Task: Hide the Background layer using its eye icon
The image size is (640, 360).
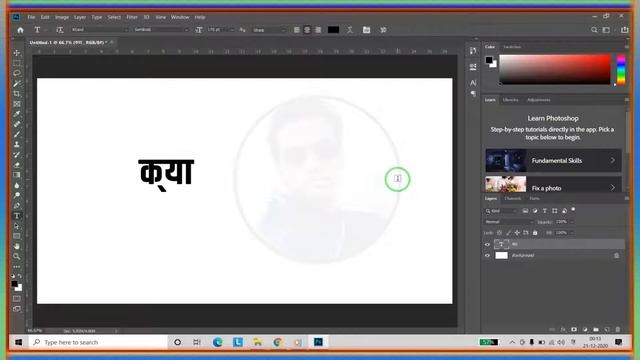Action: pos(487,256)
